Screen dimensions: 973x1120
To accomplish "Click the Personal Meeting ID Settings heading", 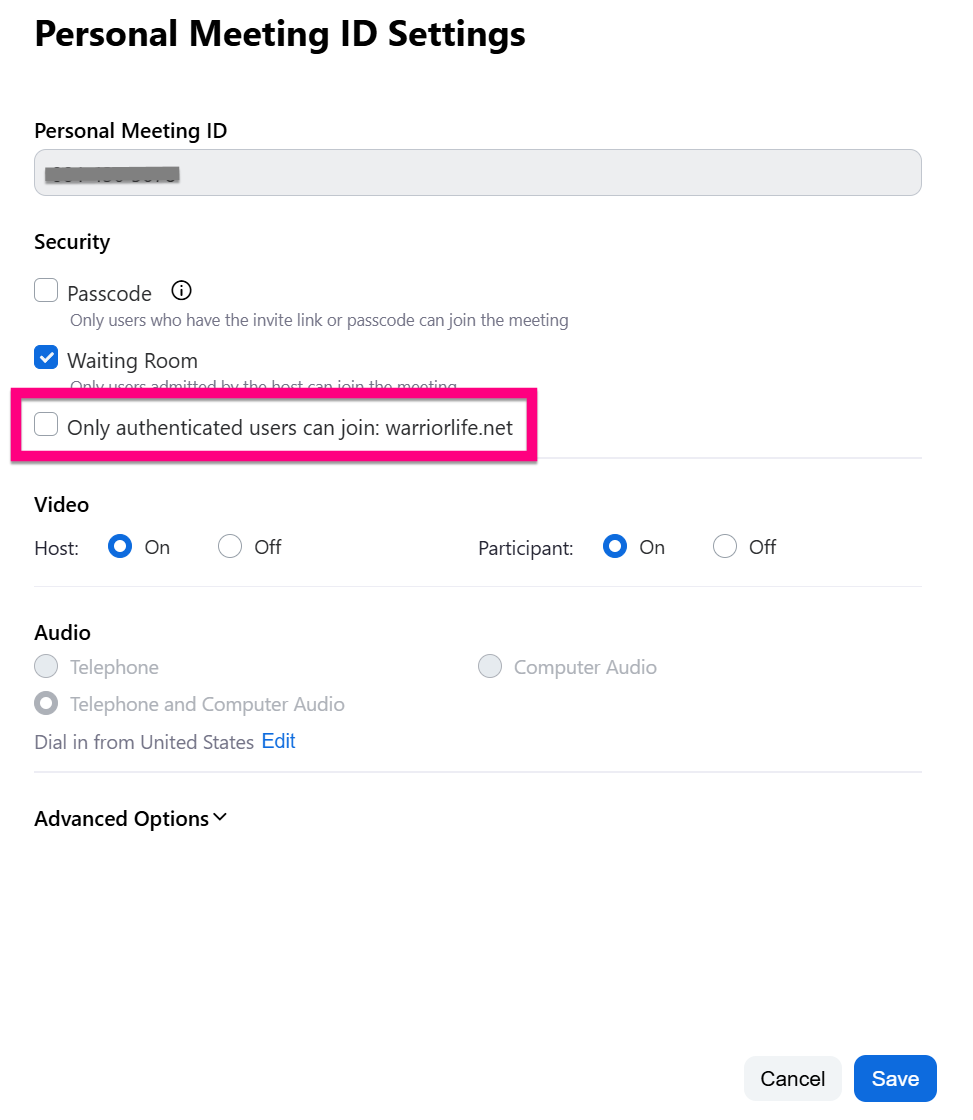I will 280,34.
